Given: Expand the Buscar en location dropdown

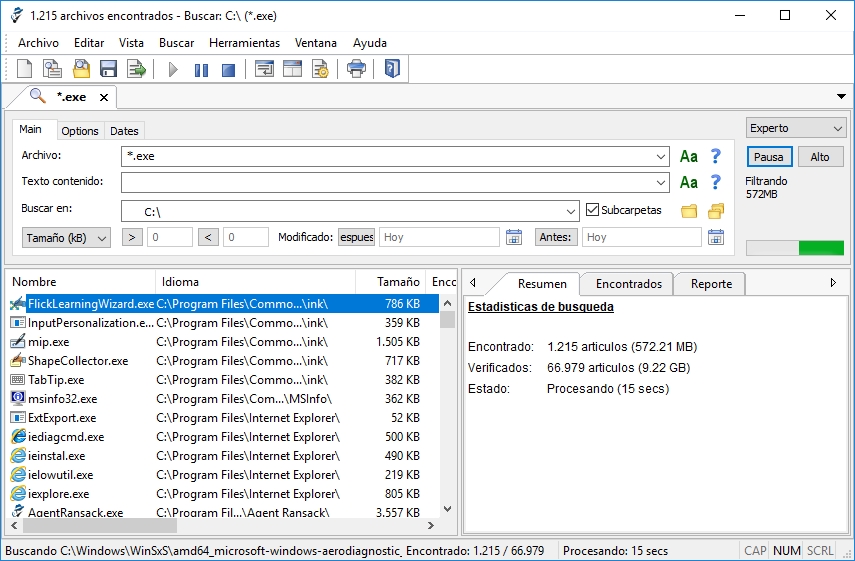Looking at the screenshot, I should [x=570, y=212].
